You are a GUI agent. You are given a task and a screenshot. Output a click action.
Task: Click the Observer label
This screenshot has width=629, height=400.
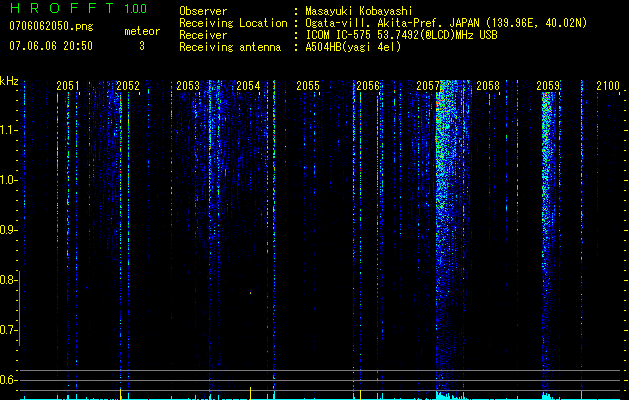pos(203,11)
